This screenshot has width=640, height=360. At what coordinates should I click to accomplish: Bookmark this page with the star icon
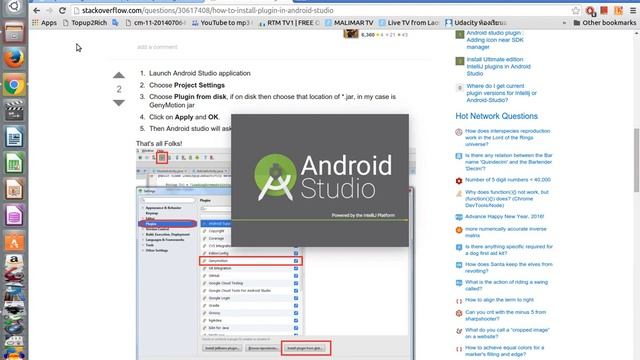pos(576,11)
